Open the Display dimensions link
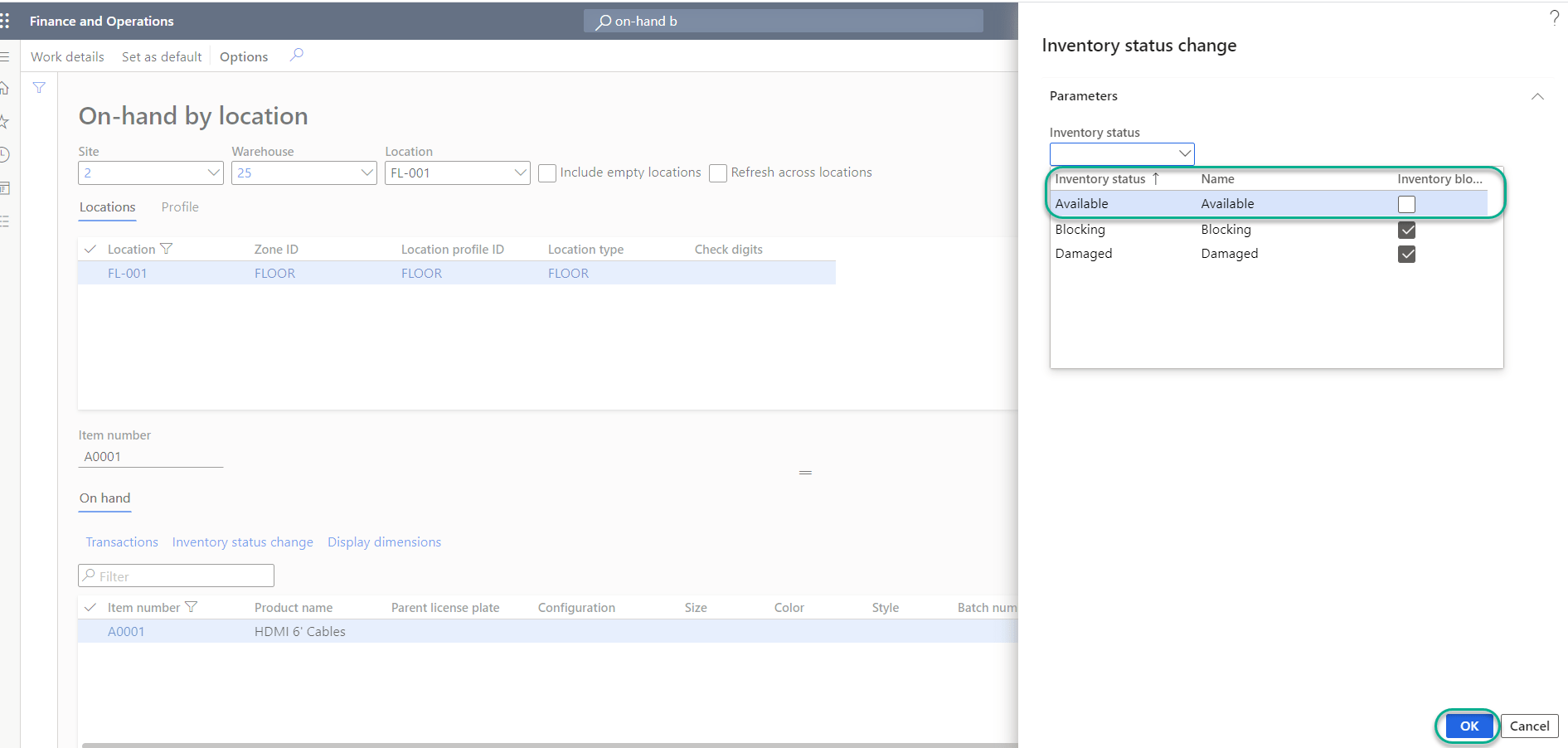Image resolution: width=1568 pixels, height=748 pixels. point(384,542)
